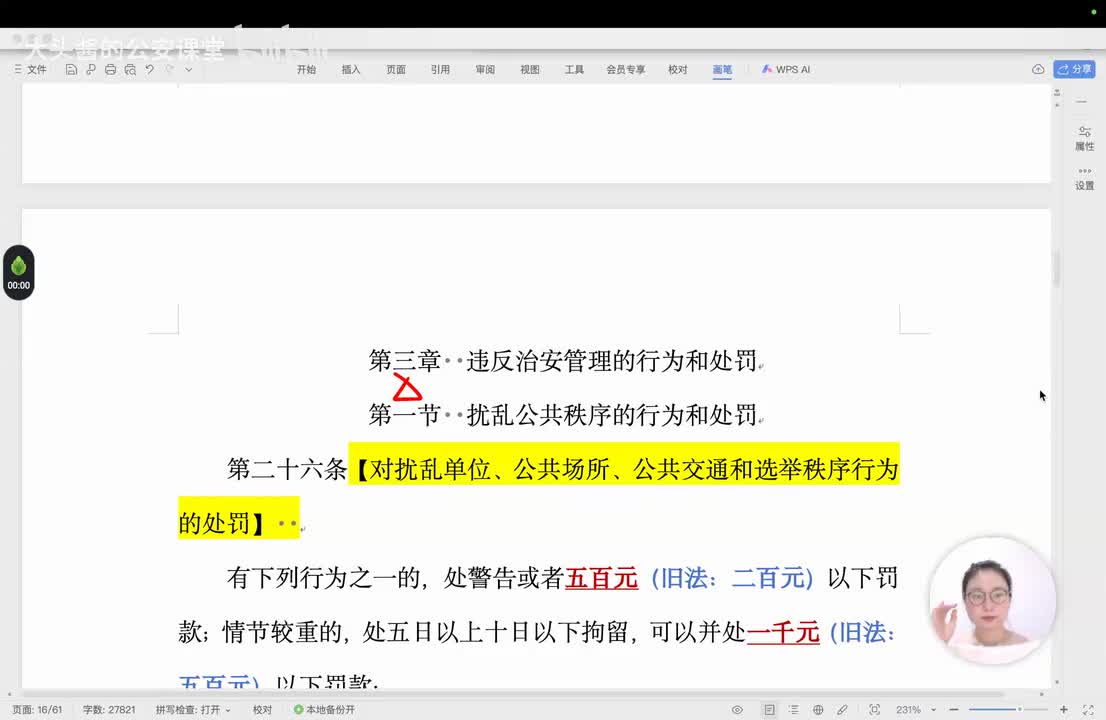Switch to the 开始 tab
The width and height of the screenshot is (1106, 720).
[x=306, y=69]
